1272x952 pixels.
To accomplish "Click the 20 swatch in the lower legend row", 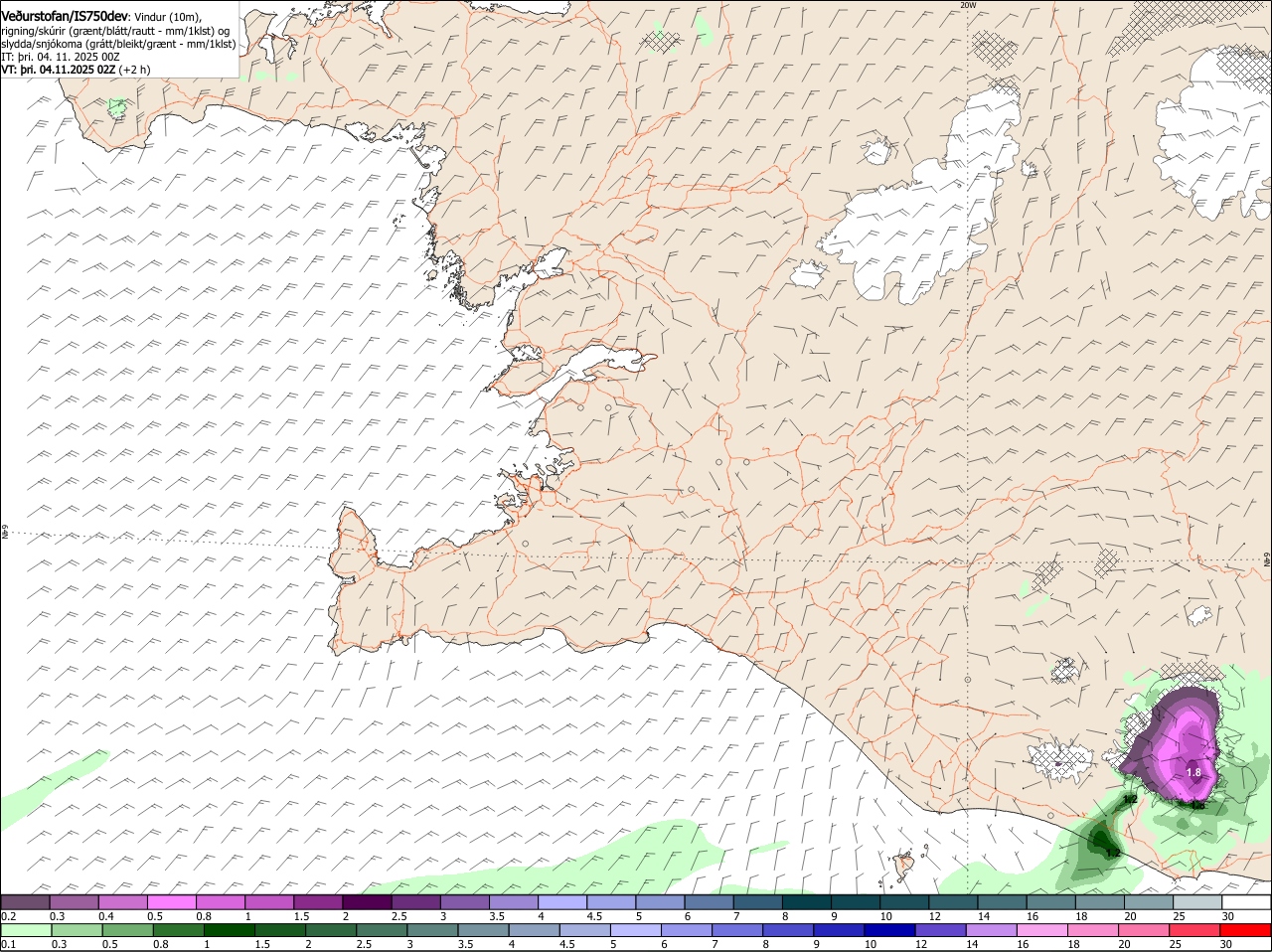I will pyautogui.click(x=1144, y=930).
